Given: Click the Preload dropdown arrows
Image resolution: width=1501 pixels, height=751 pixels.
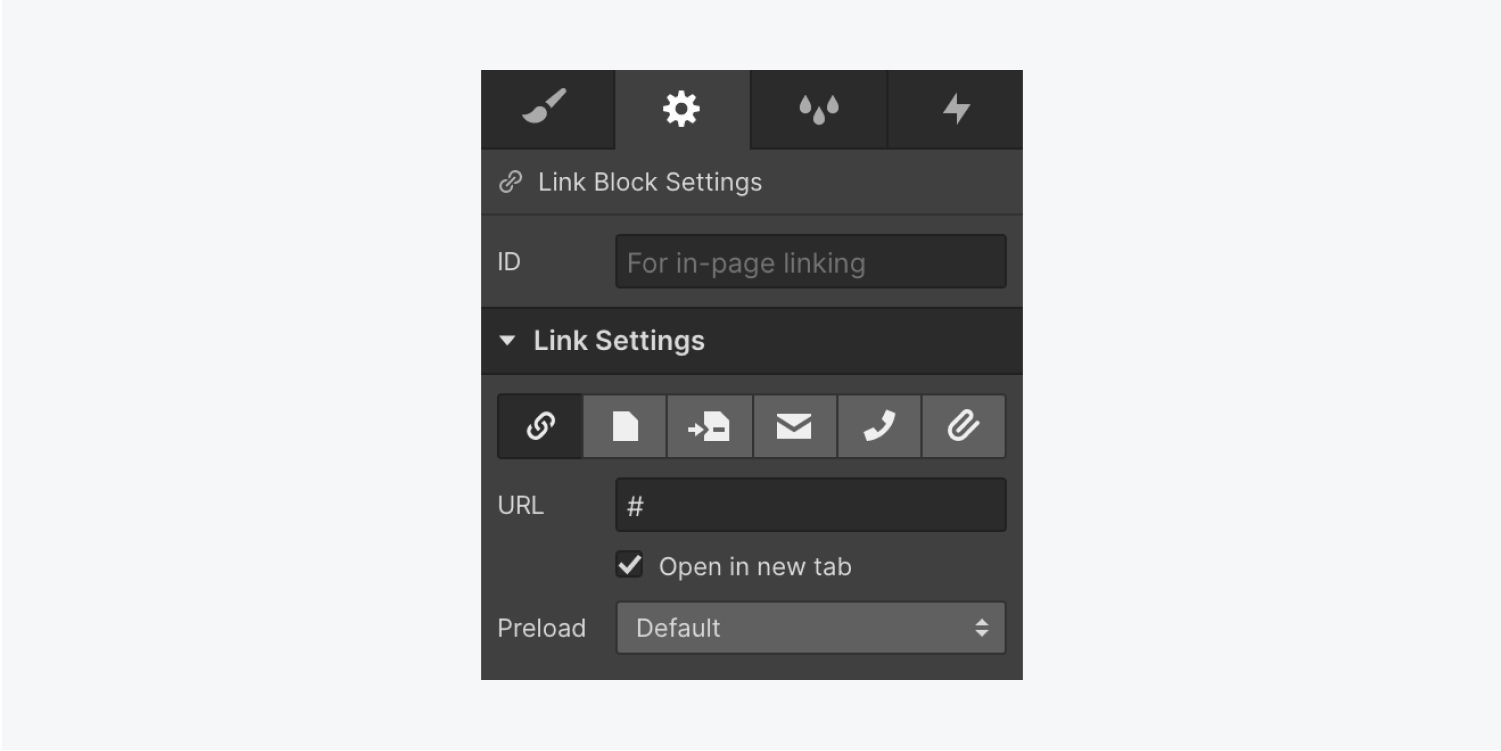Looking at the screenshot, I should (x=982, y=628).
